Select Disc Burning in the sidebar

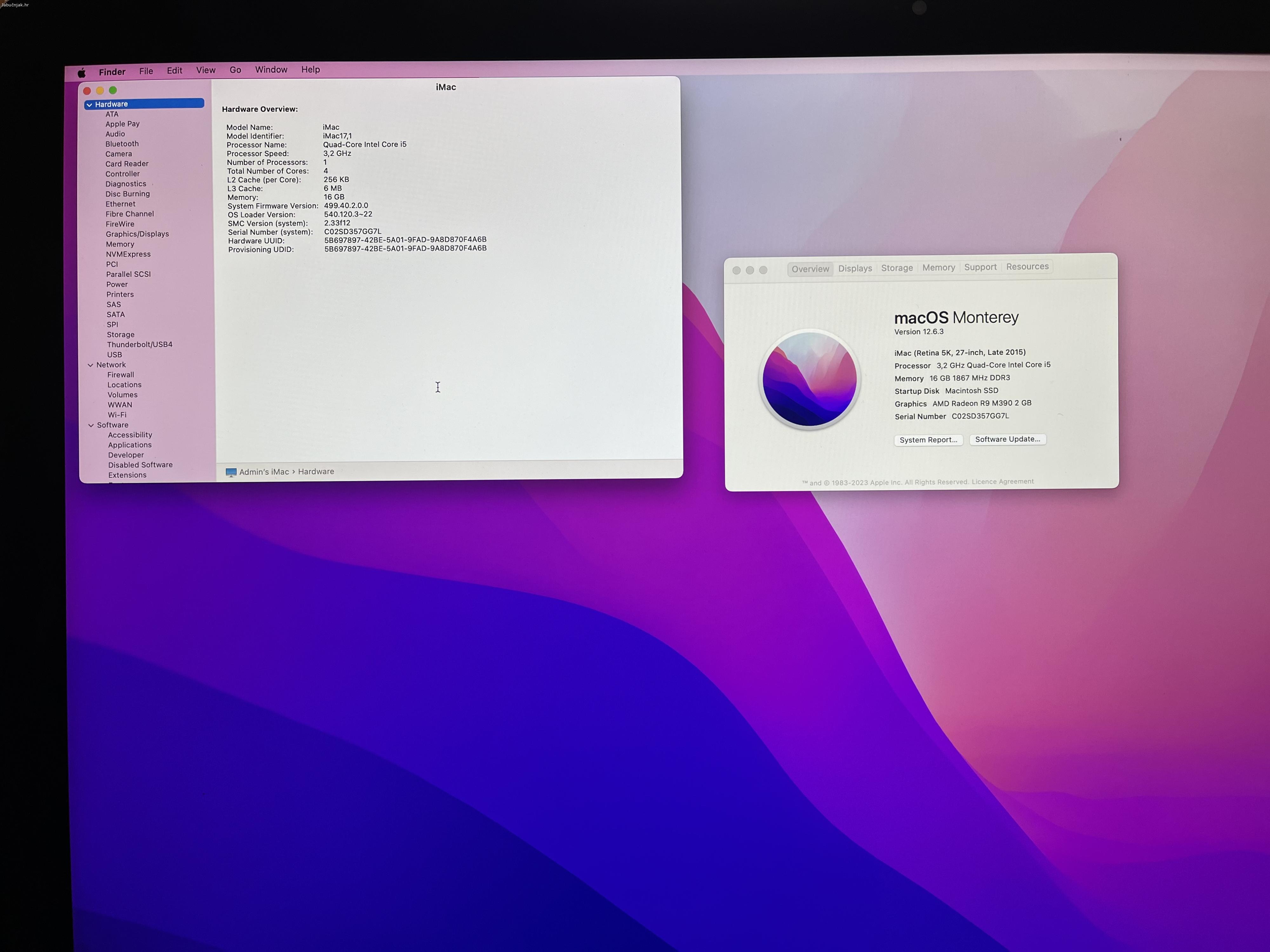127,194
